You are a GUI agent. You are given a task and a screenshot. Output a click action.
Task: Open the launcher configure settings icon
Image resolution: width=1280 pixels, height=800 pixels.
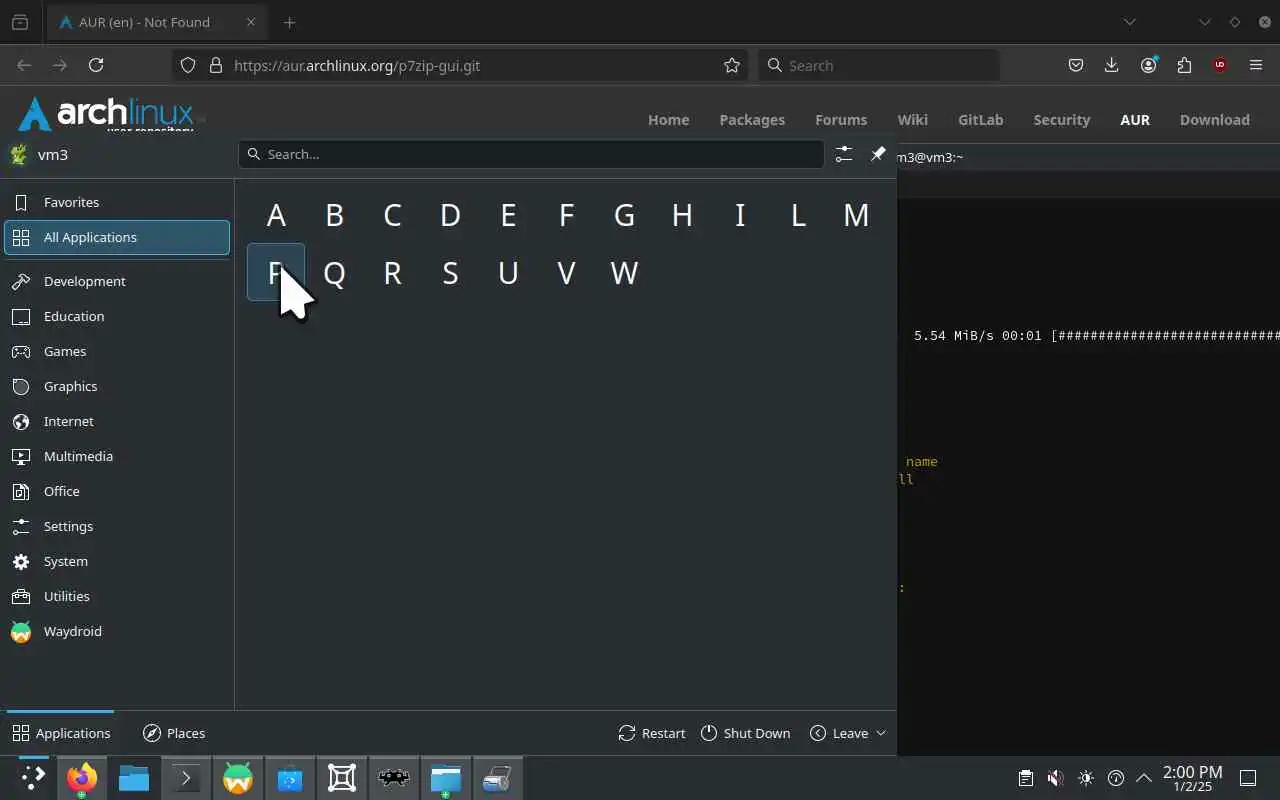coord(844,154)
